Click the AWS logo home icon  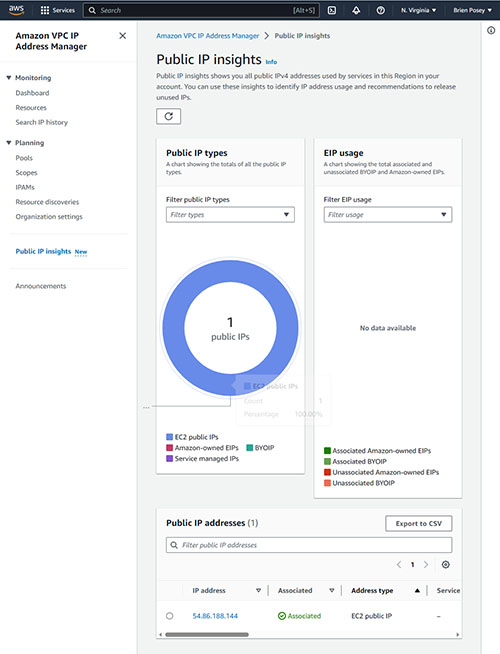point(16,10)
